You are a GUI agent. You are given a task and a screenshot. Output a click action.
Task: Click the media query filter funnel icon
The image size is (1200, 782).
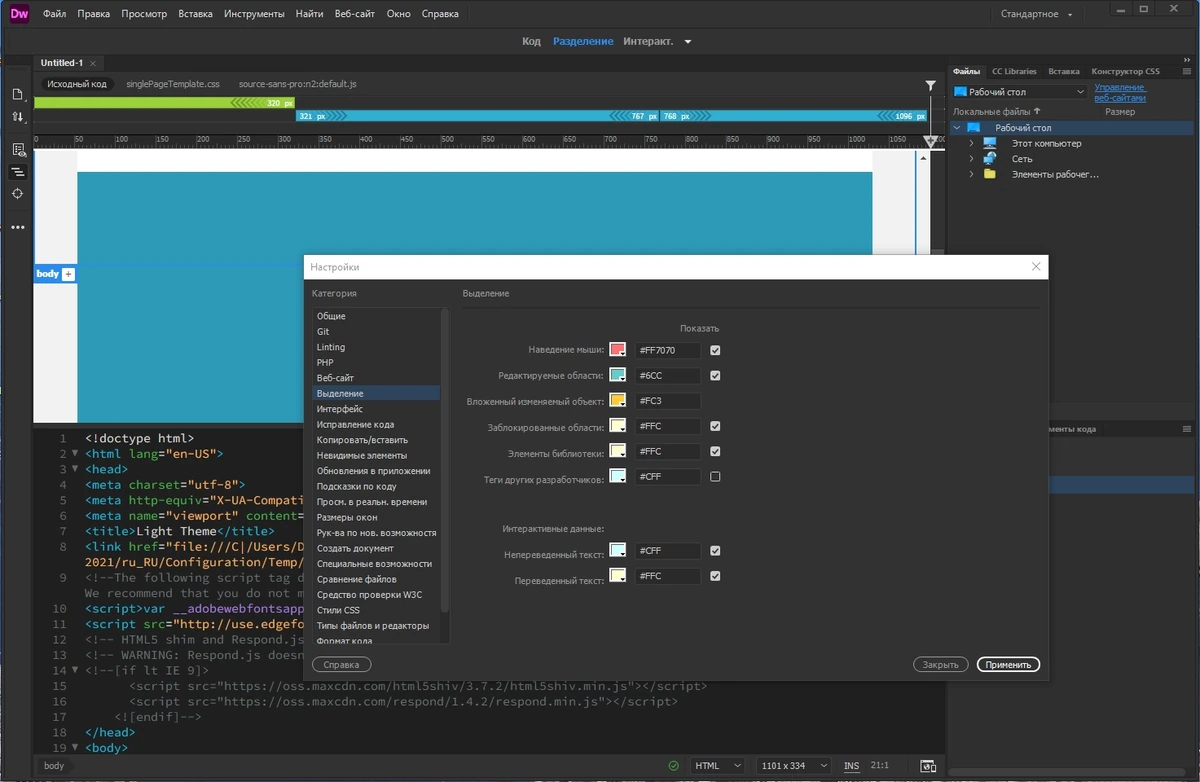pos(931,86)
